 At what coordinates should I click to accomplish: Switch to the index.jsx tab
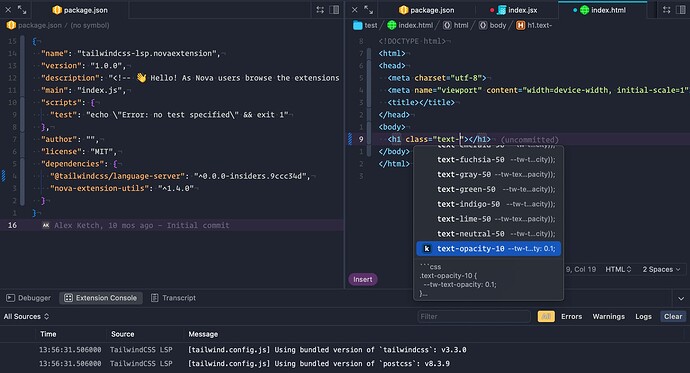pyautogui.click(x=518, y=10)
